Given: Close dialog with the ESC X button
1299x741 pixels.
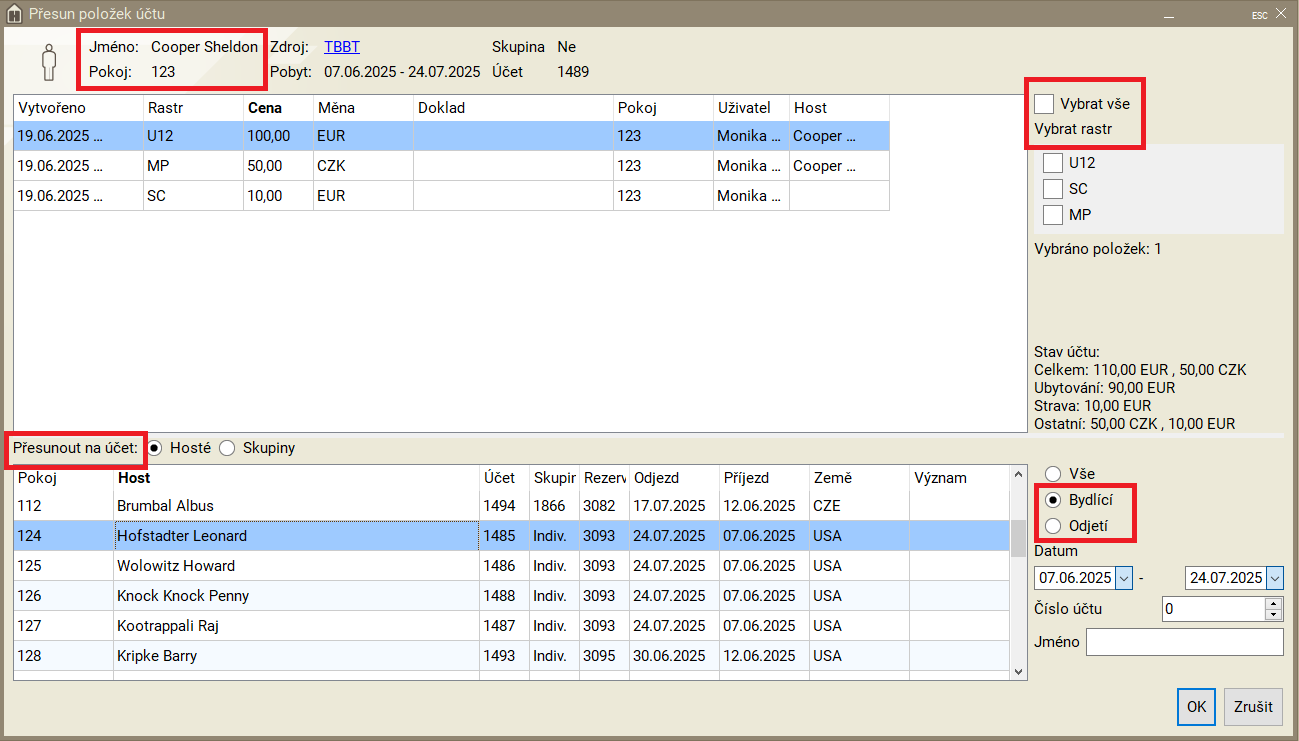Looking at the screenshot, I should [1280, 14].
